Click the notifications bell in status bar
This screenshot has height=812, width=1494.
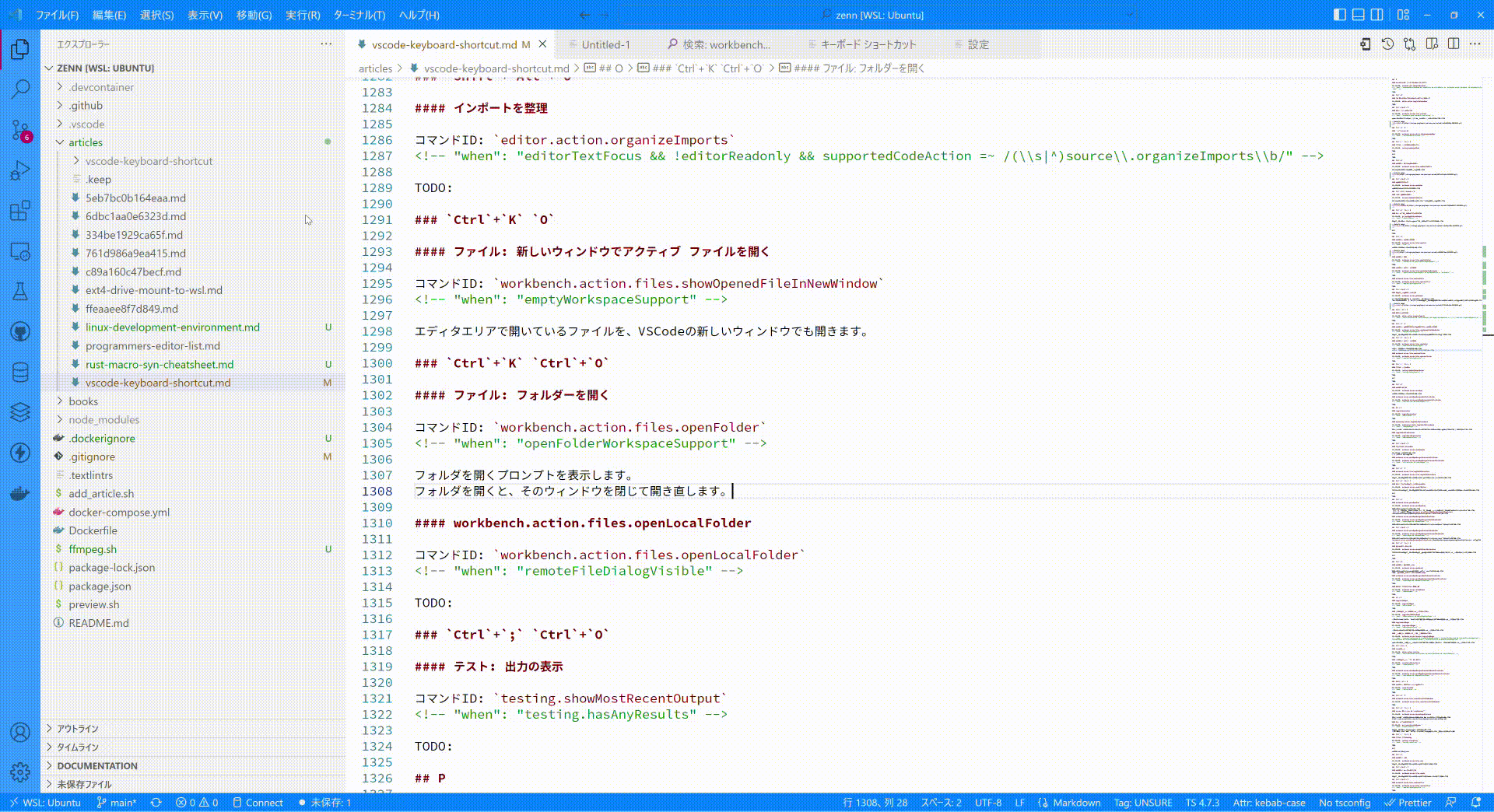click(1476, 803)
